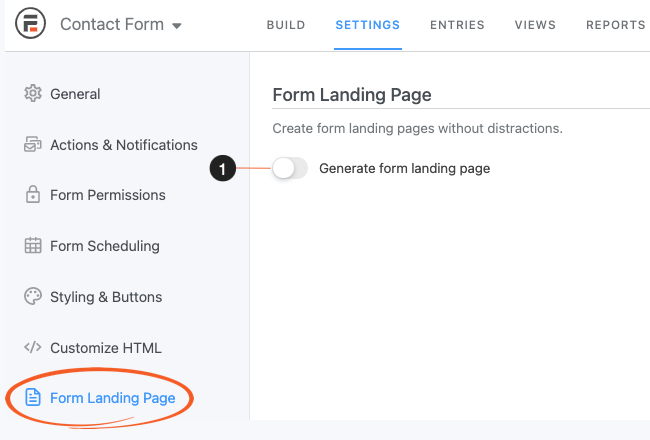Click the Styling & Buttons palette icon

pos(32,297)
